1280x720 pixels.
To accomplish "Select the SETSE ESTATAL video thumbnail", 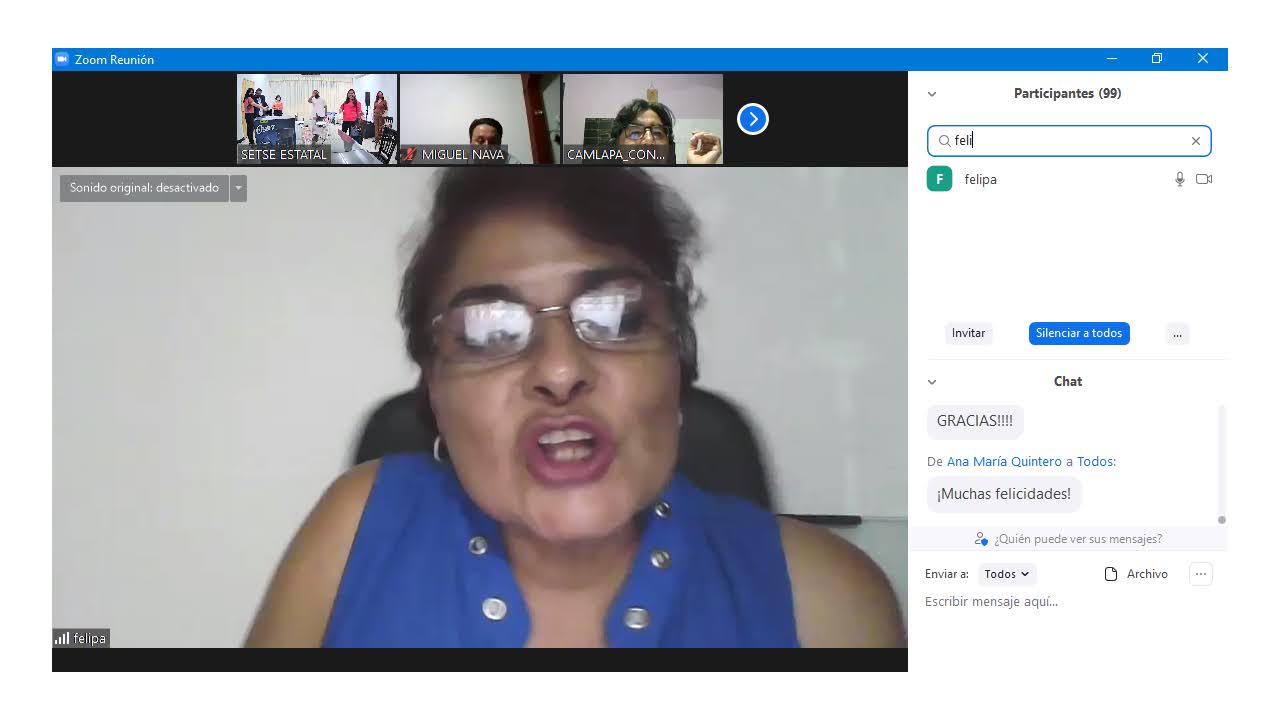I will pyautogui.click(x=317, y=119).
